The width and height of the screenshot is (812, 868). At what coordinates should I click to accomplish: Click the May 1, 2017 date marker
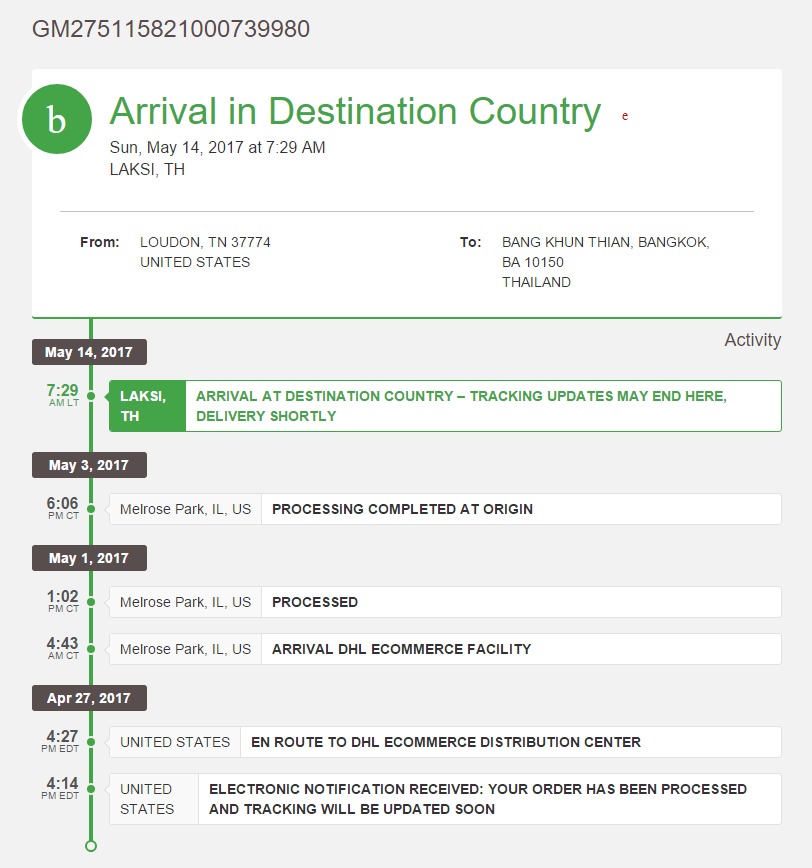point(89,558)
